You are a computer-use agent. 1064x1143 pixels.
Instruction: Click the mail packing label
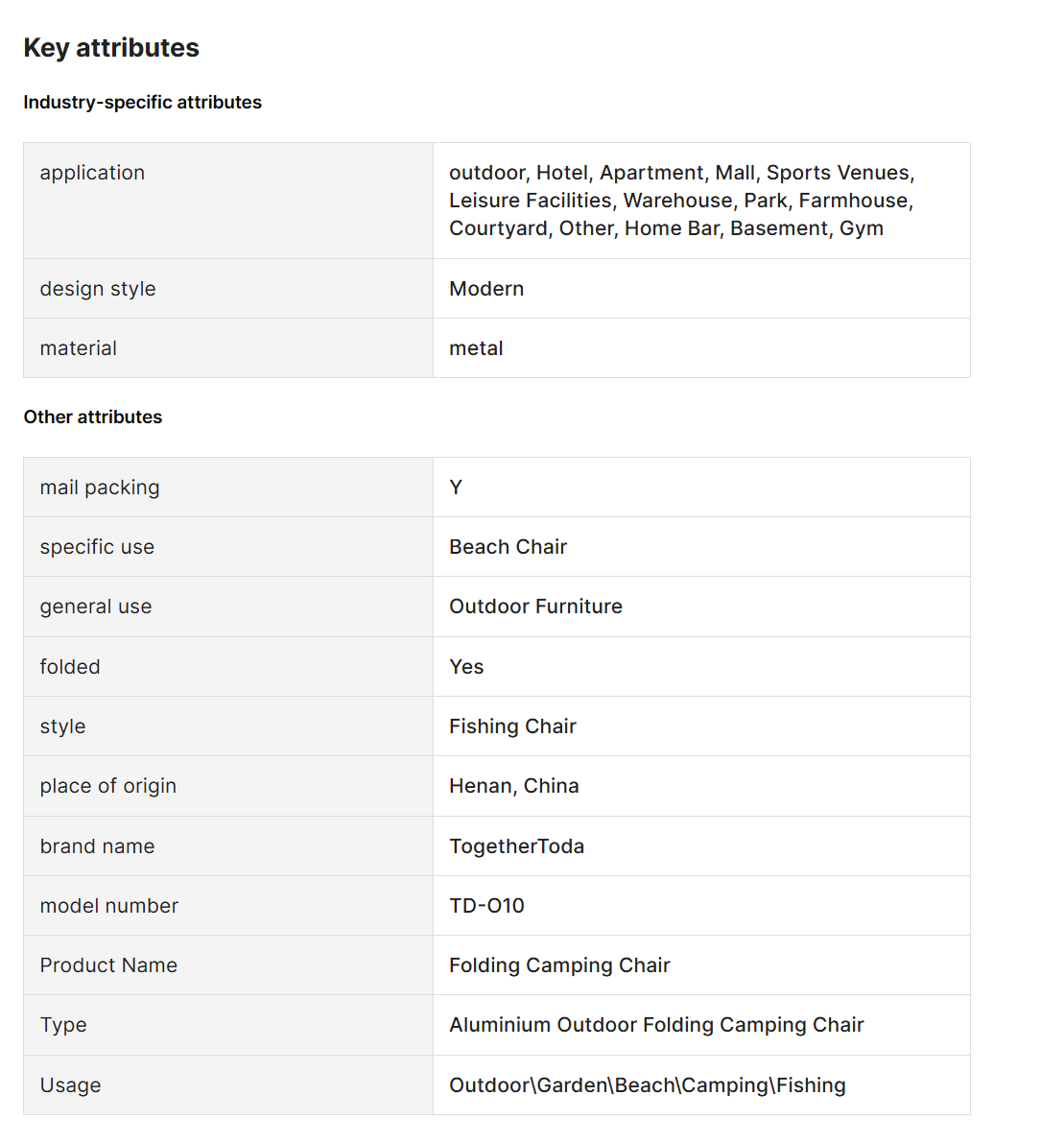pos(100,488)
